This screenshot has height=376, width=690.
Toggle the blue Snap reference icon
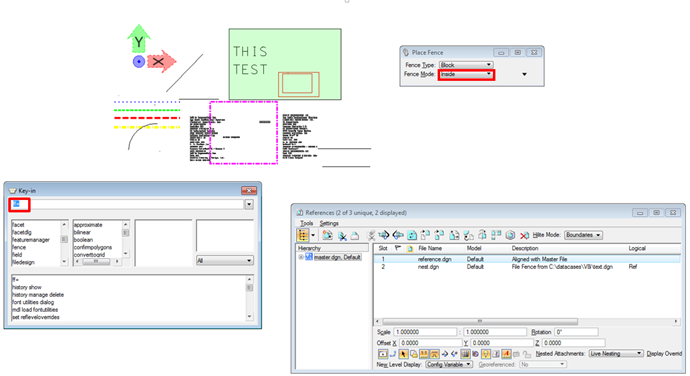point(393,354)
